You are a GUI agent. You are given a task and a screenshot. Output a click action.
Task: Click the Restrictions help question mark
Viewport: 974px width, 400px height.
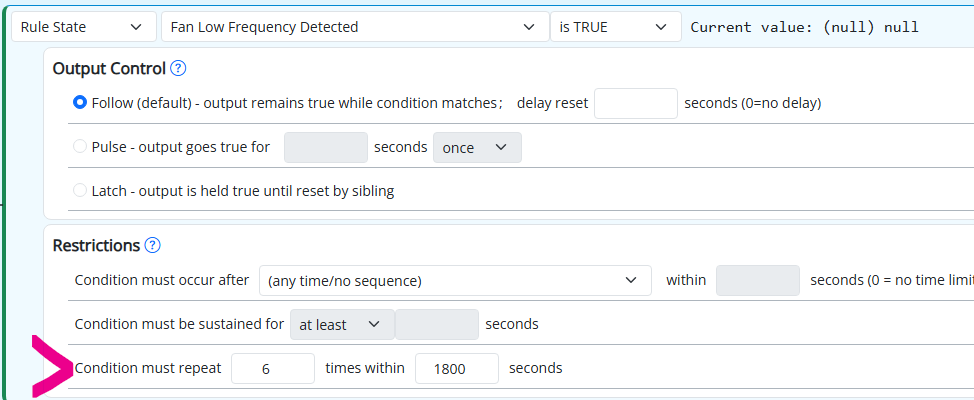coord(153,245)
